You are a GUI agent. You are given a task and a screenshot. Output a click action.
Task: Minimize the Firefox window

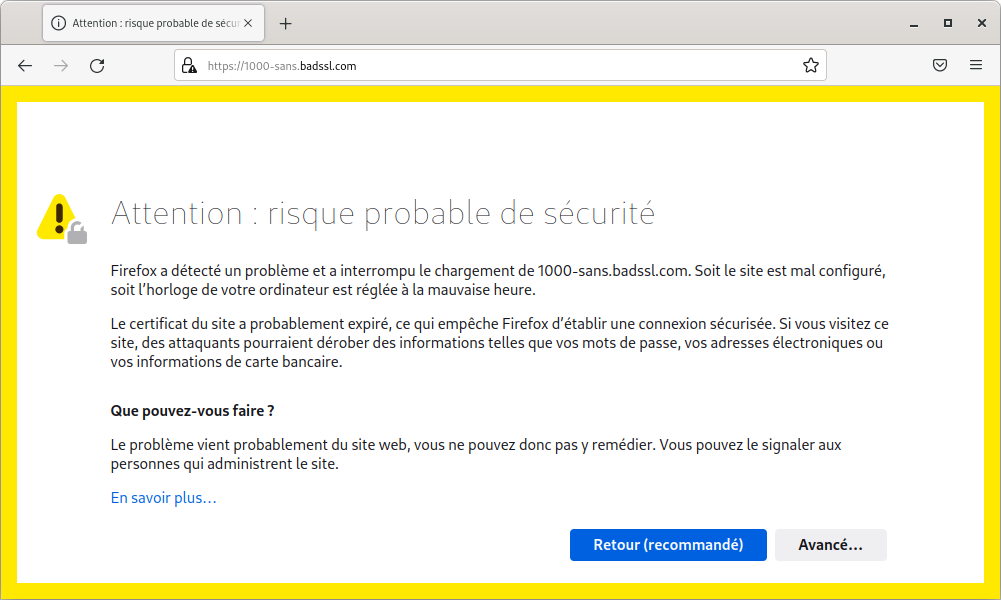(x=914, y=24)
